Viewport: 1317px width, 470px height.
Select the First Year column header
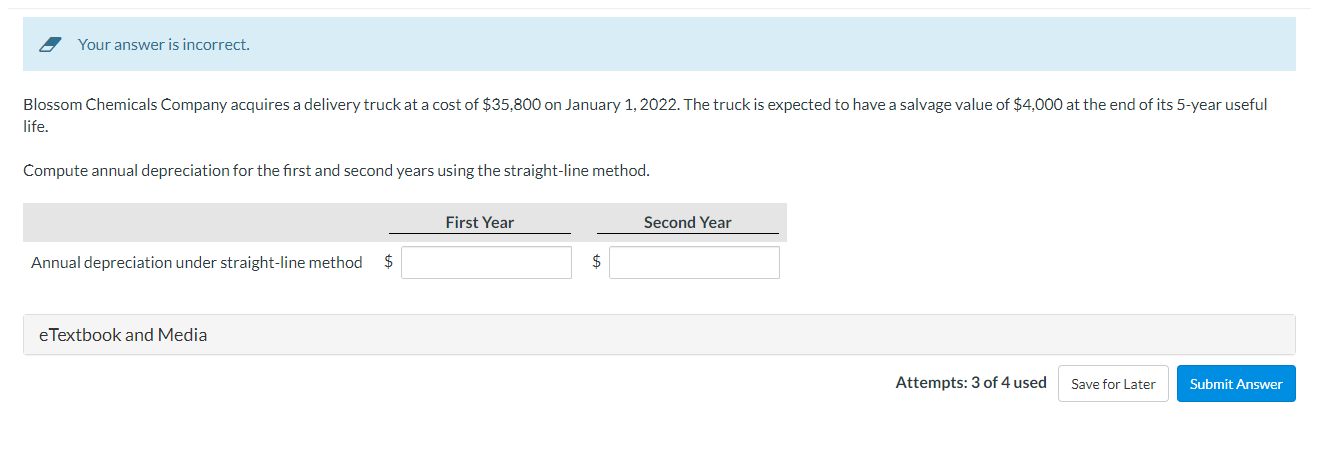(x=480, y=223)
